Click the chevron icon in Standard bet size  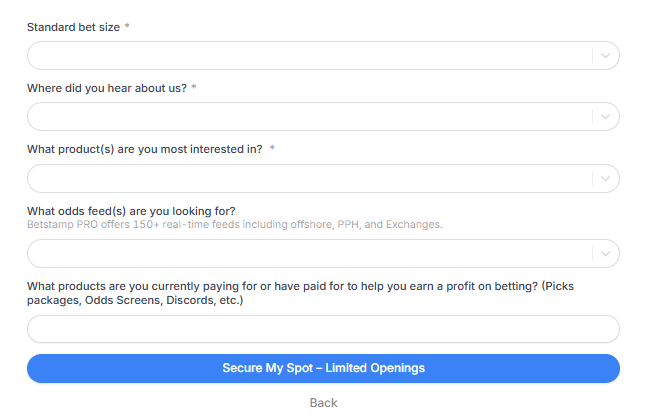click(x=606, y=56)
